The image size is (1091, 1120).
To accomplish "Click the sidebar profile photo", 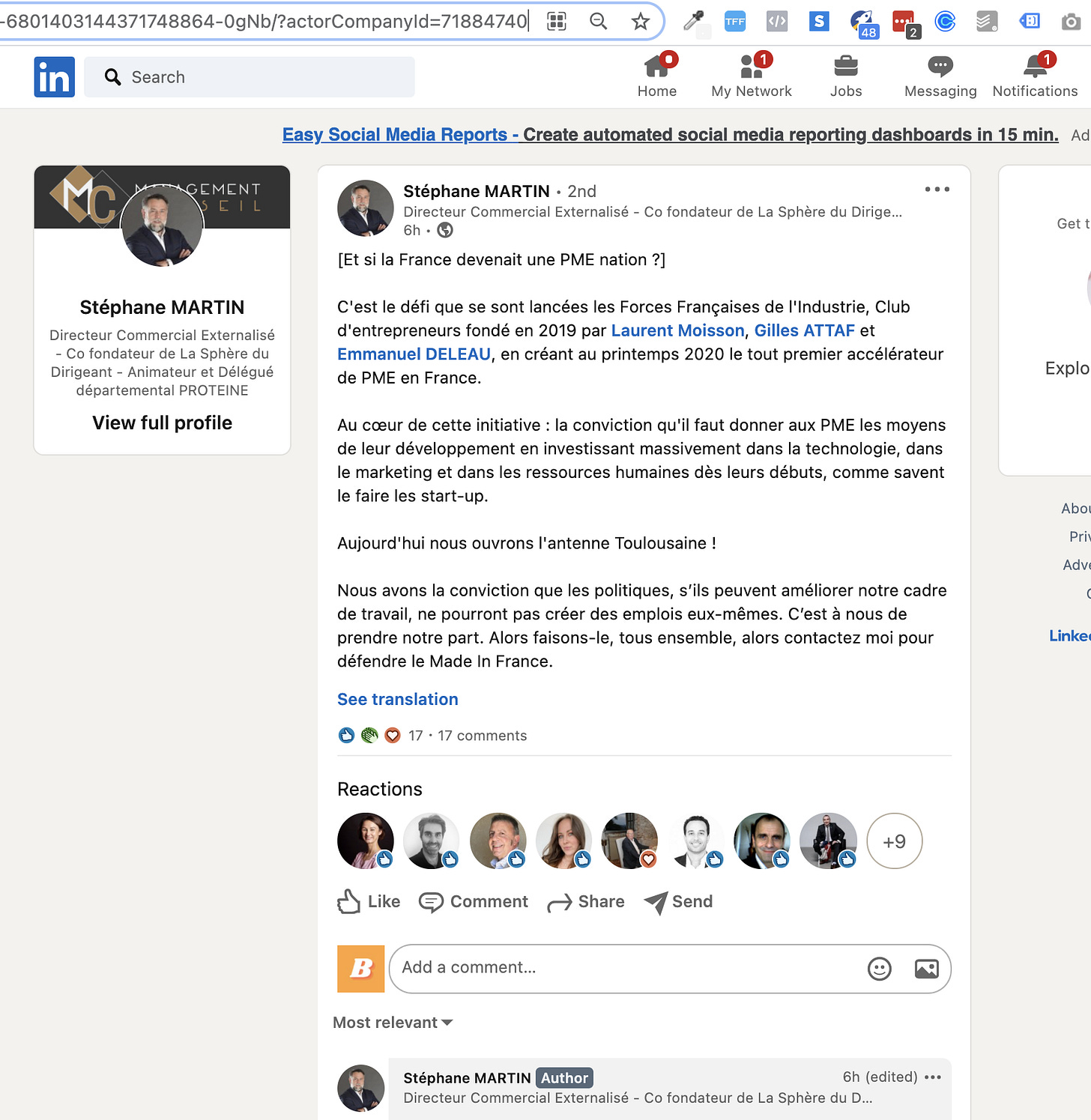I will click(163, 225).
